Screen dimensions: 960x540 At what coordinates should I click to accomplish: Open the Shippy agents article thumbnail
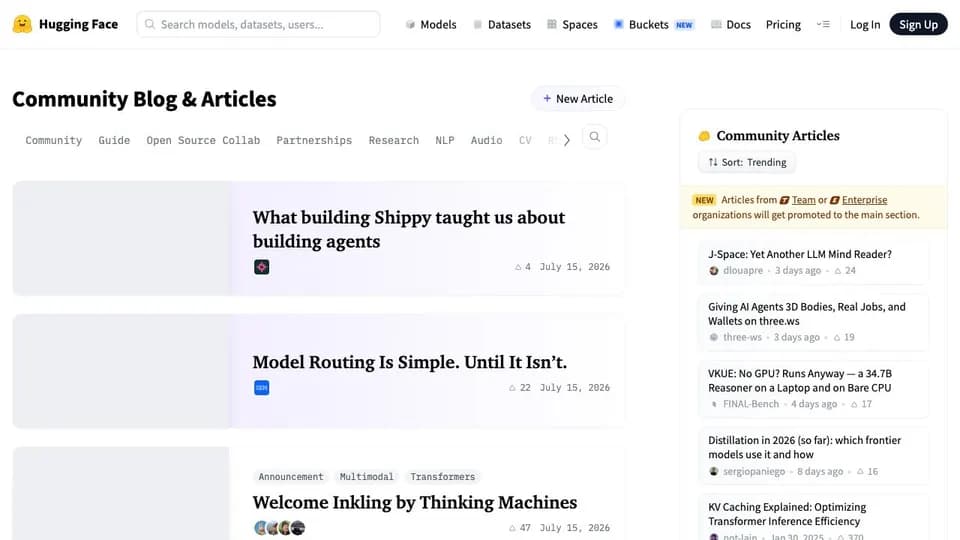(122, 238)
